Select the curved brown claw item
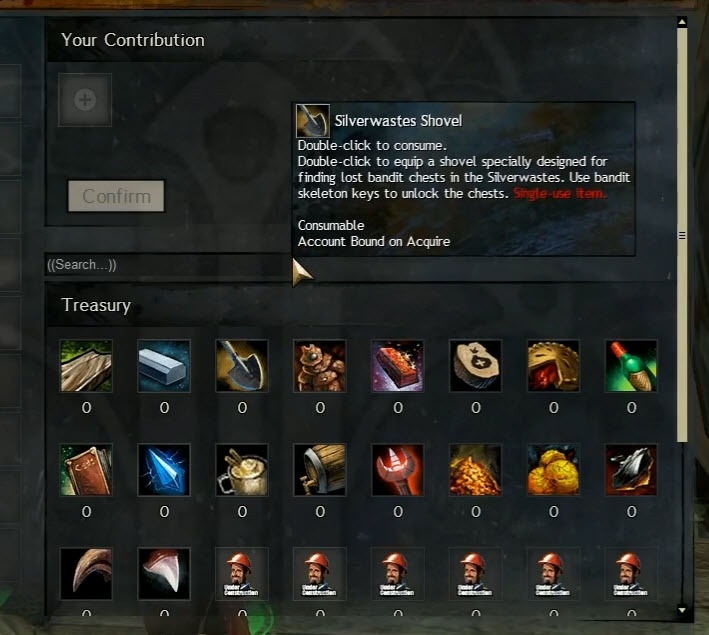This screenshot has width=709, height=635. tap(86, 573)
